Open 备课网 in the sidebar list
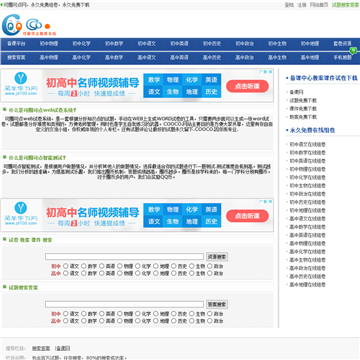 pos(296,92)
